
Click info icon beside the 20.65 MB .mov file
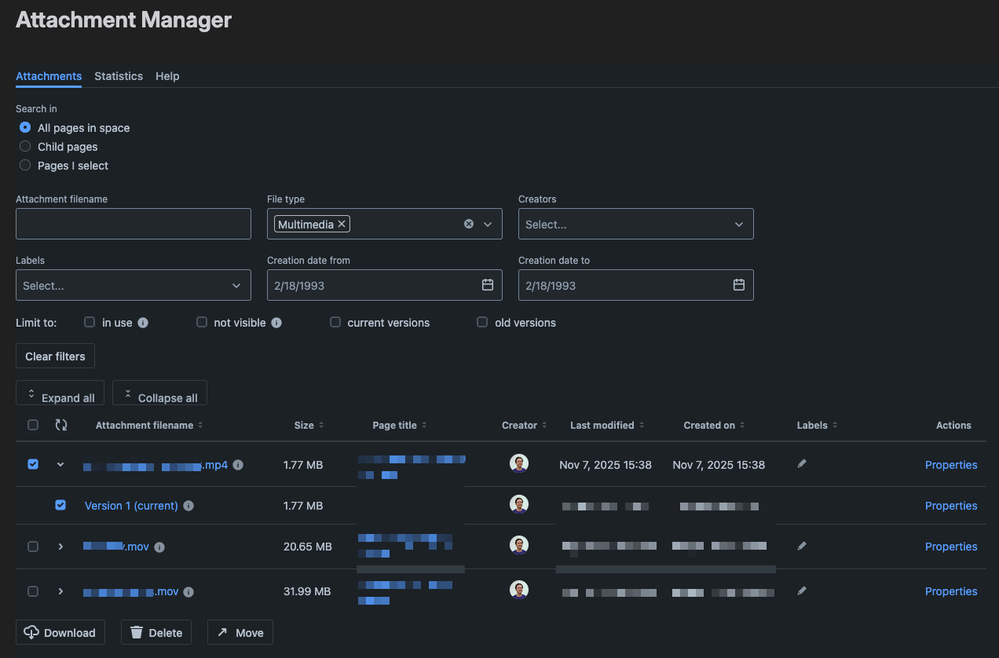159,547
